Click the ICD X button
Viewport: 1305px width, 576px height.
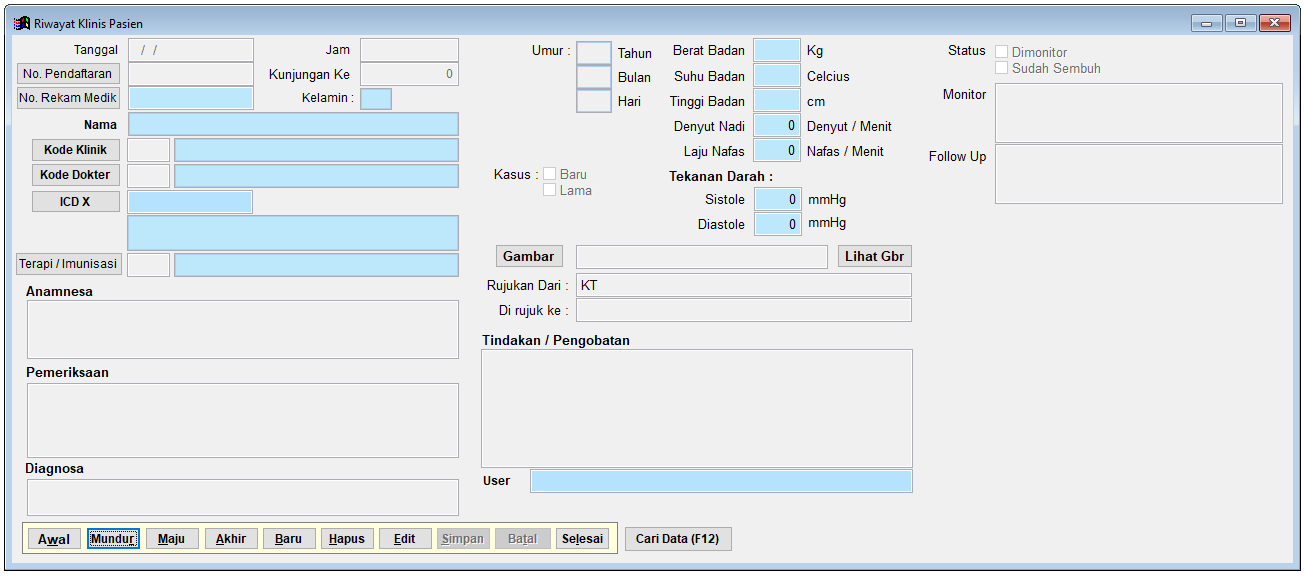pyautogui.click(x=76, y=202)
